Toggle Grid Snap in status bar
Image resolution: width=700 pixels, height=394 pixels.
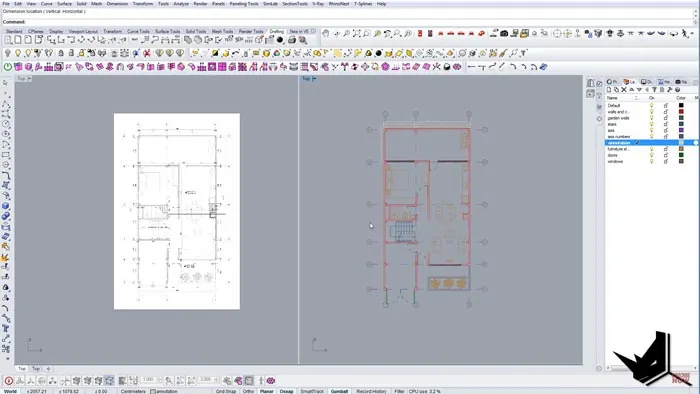(225, 391)
